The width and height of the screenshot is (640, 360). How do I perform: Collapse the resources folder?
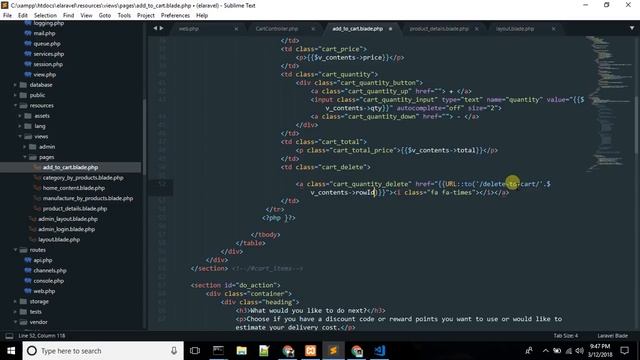[x=15, y=105]
